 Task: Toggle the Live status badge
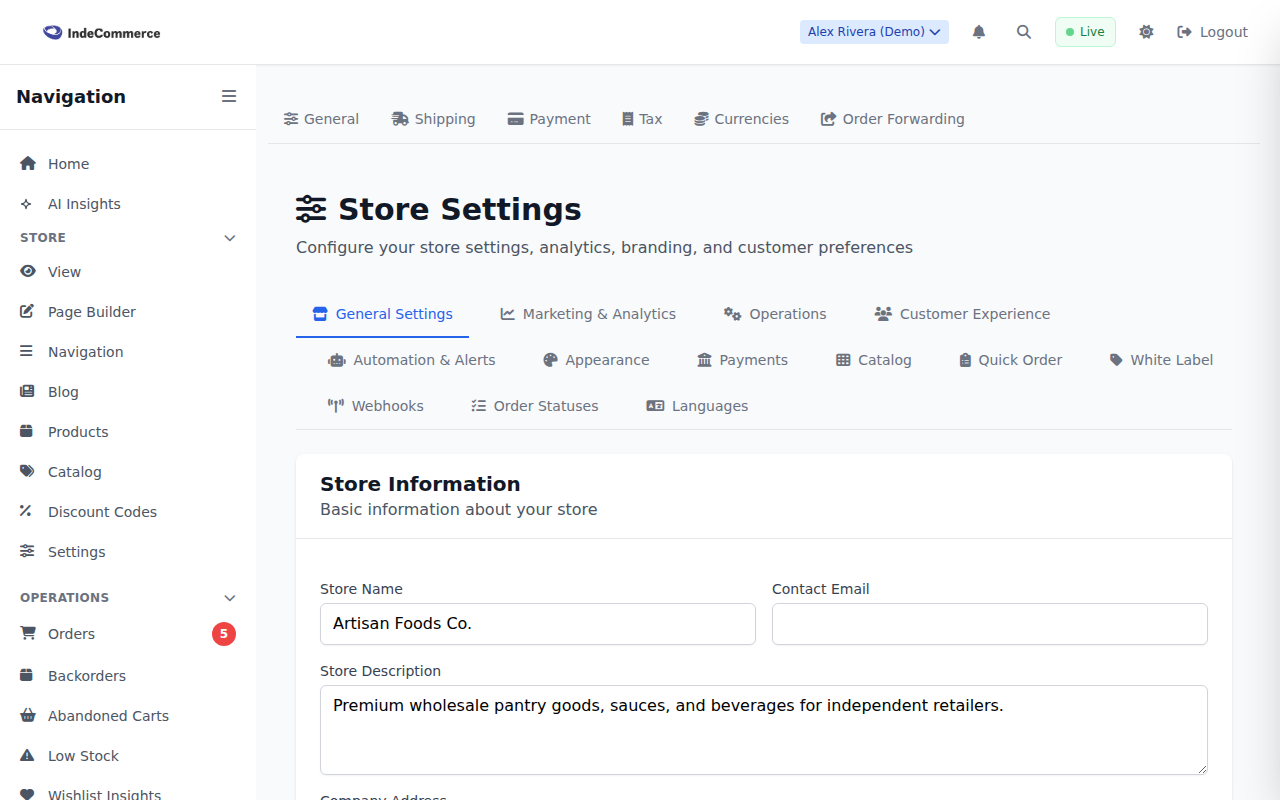[x=1085, y=32]
